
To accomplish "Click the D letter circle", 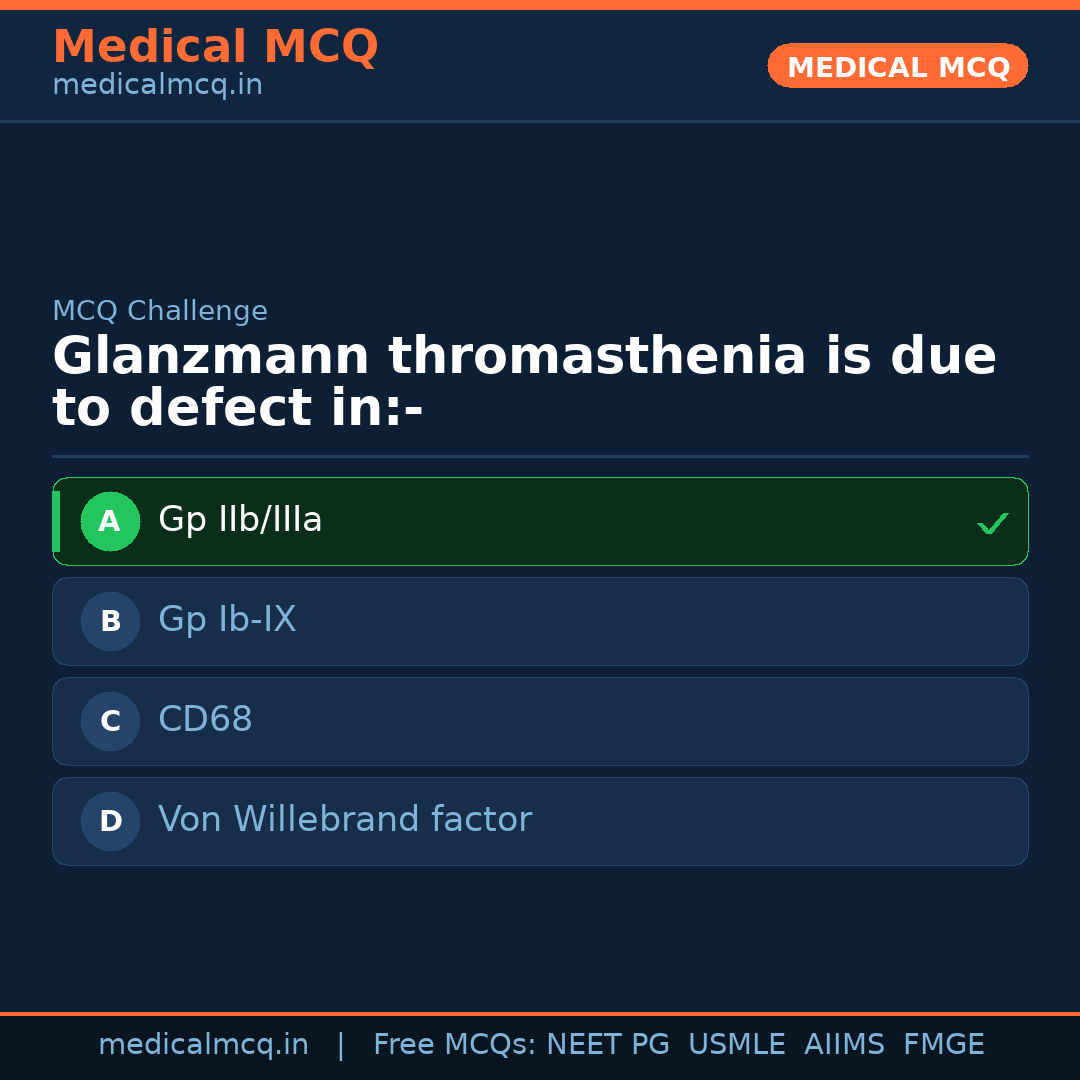I will (110, 821).
